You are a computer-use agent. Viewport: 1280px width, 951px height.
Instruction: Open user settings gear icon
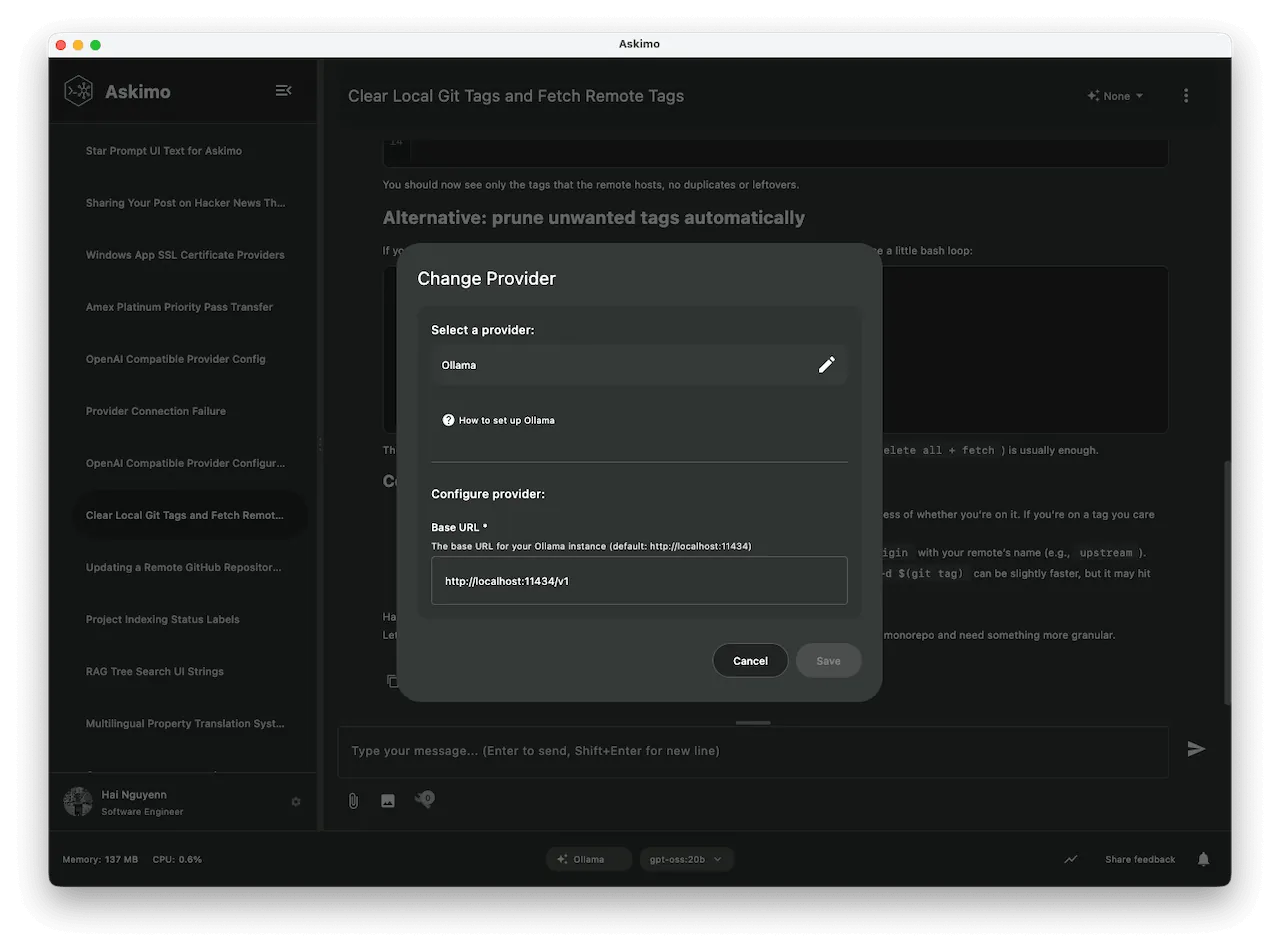tap(296, 802)
